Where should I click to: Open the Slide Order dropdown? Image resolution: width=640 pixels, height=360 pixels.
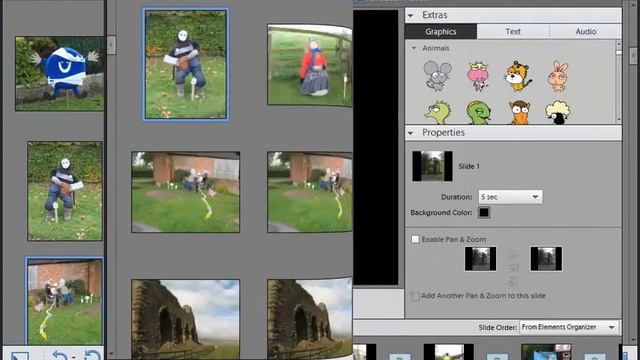[x=569, y=327]
